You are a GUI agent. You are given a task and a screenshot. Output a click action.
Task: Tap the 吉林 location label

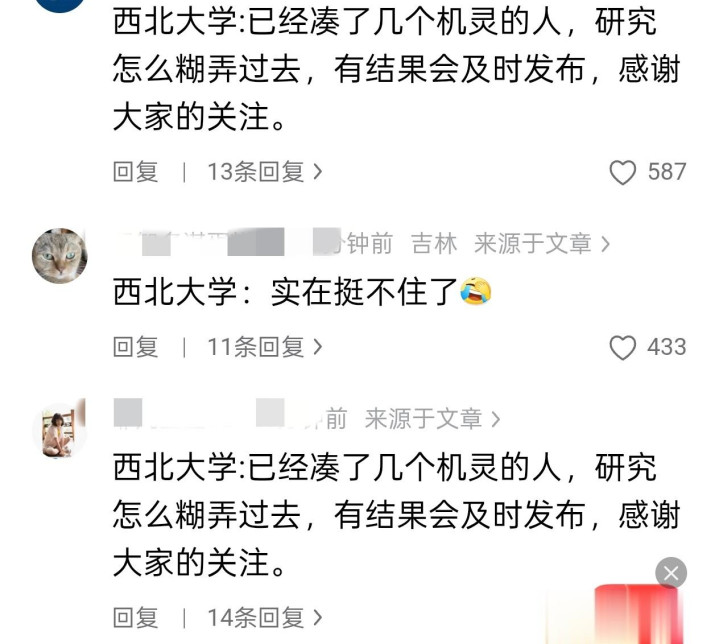tap(434, 243)
